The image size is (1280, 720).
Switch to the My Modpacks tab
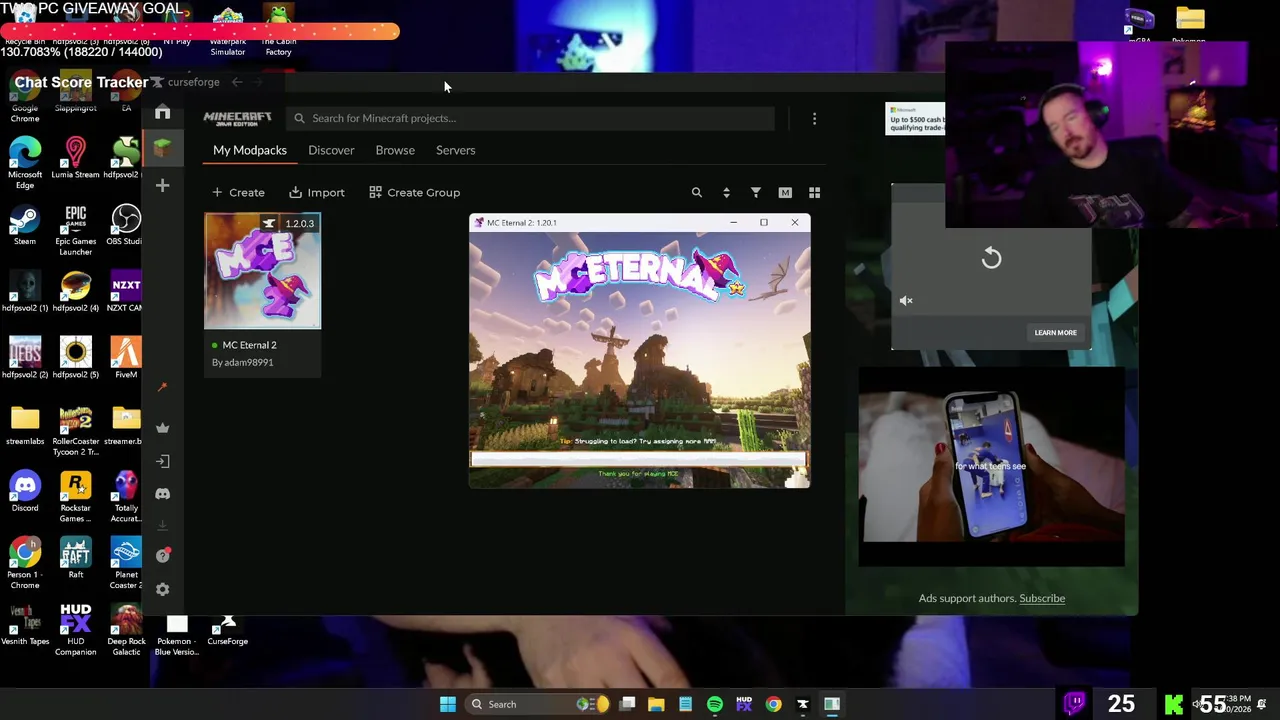tap(250, 150)
